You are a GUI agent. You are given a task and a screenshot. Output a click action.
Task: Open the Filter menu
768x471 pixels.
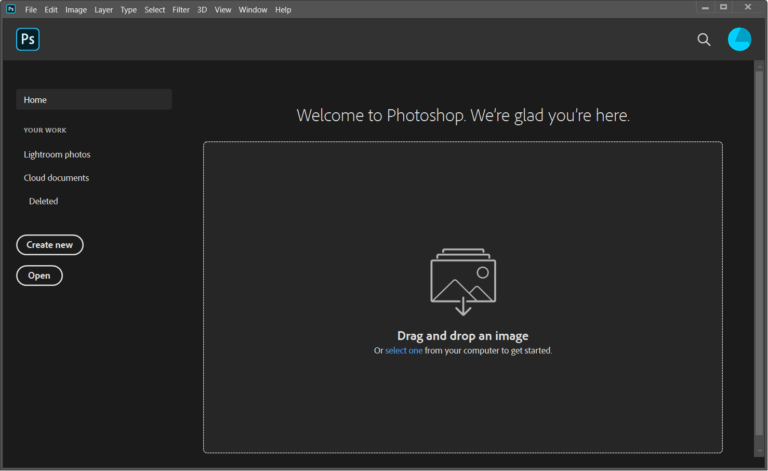(181, 10)
